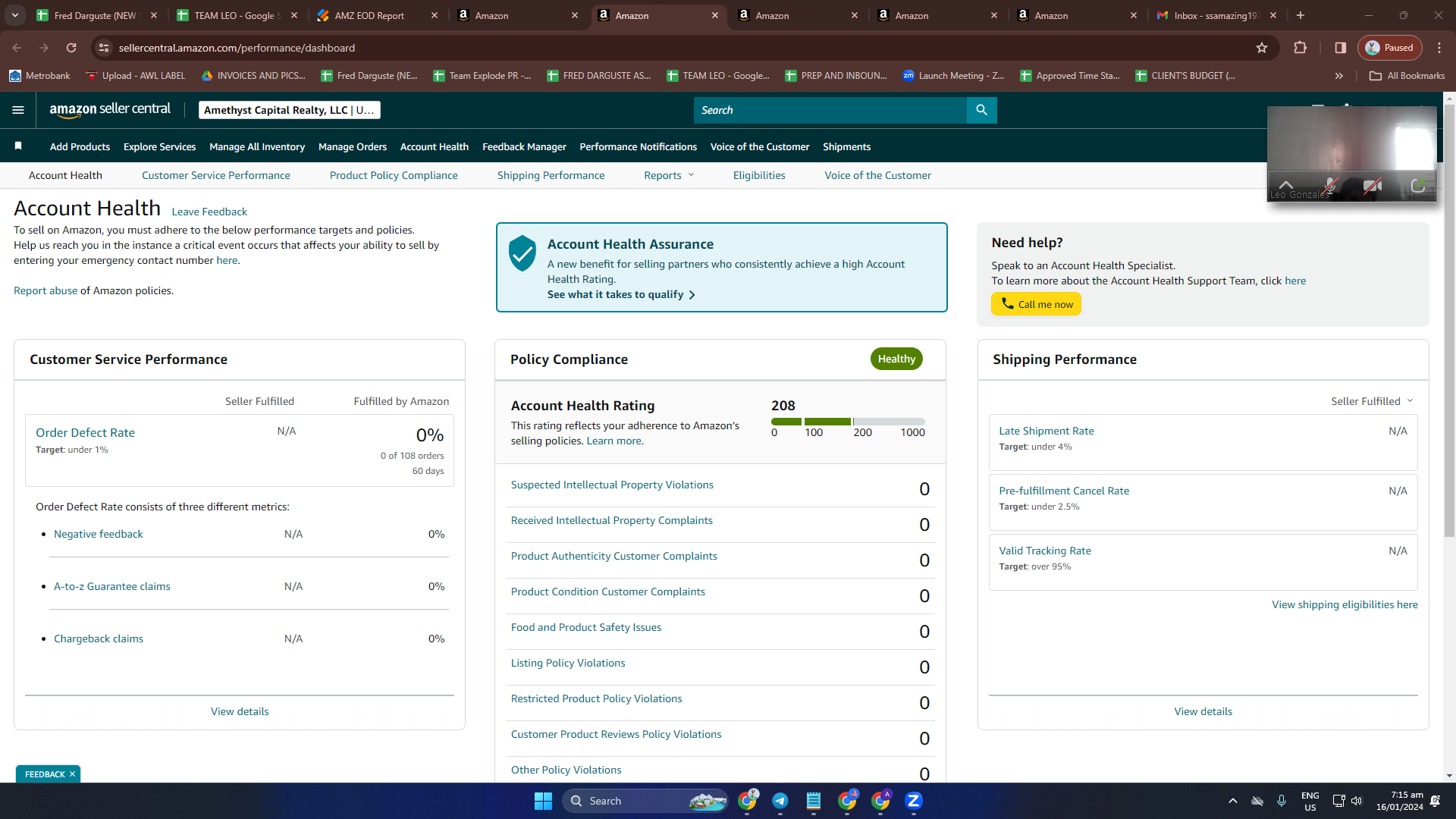Expand the Zoom overlay caret arrow
1456x819 pixels.
pyautogui.click(x=1286, y=184)
